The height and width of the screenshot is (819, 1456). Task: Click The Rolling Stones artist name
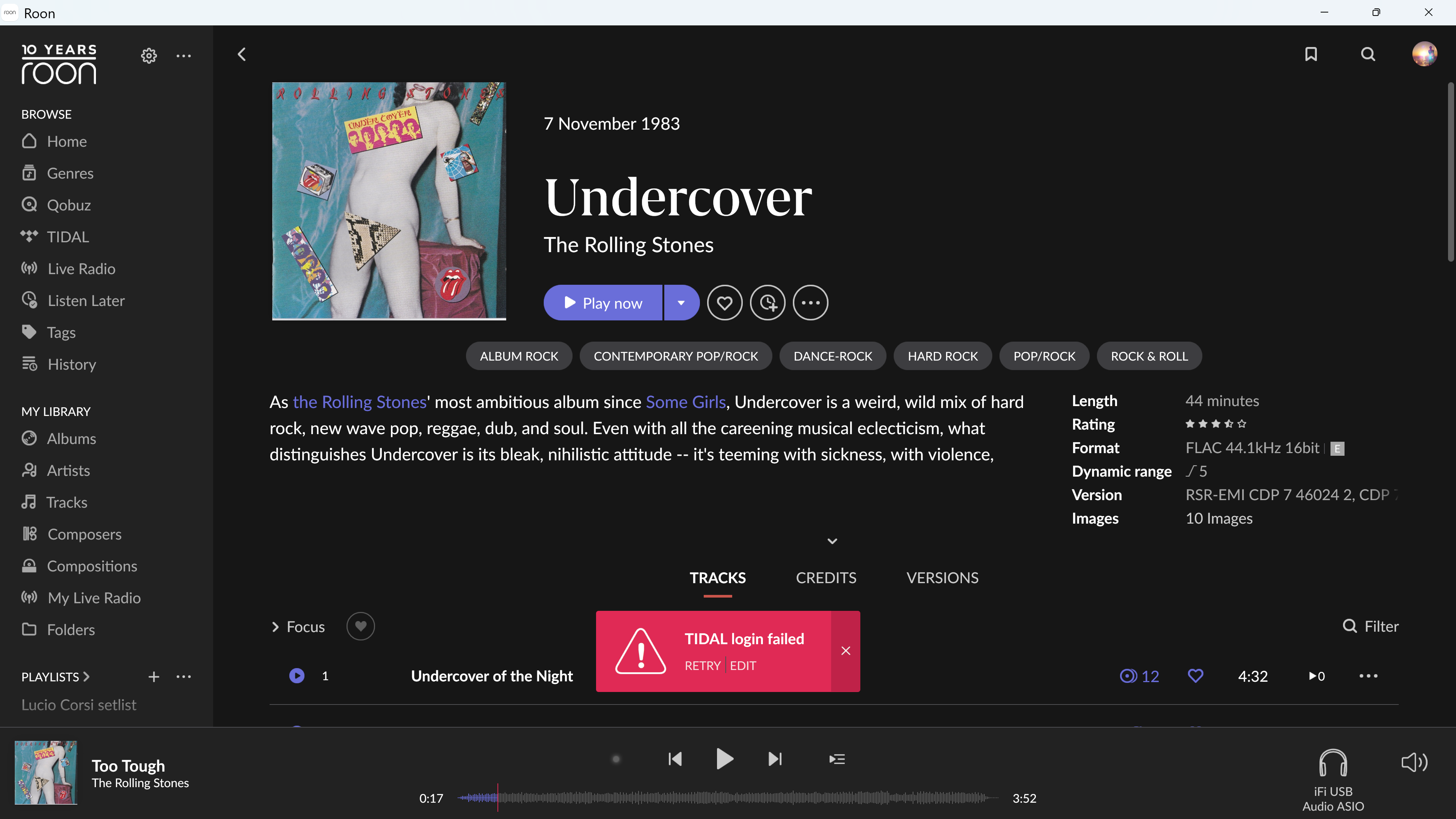point(629,245)
